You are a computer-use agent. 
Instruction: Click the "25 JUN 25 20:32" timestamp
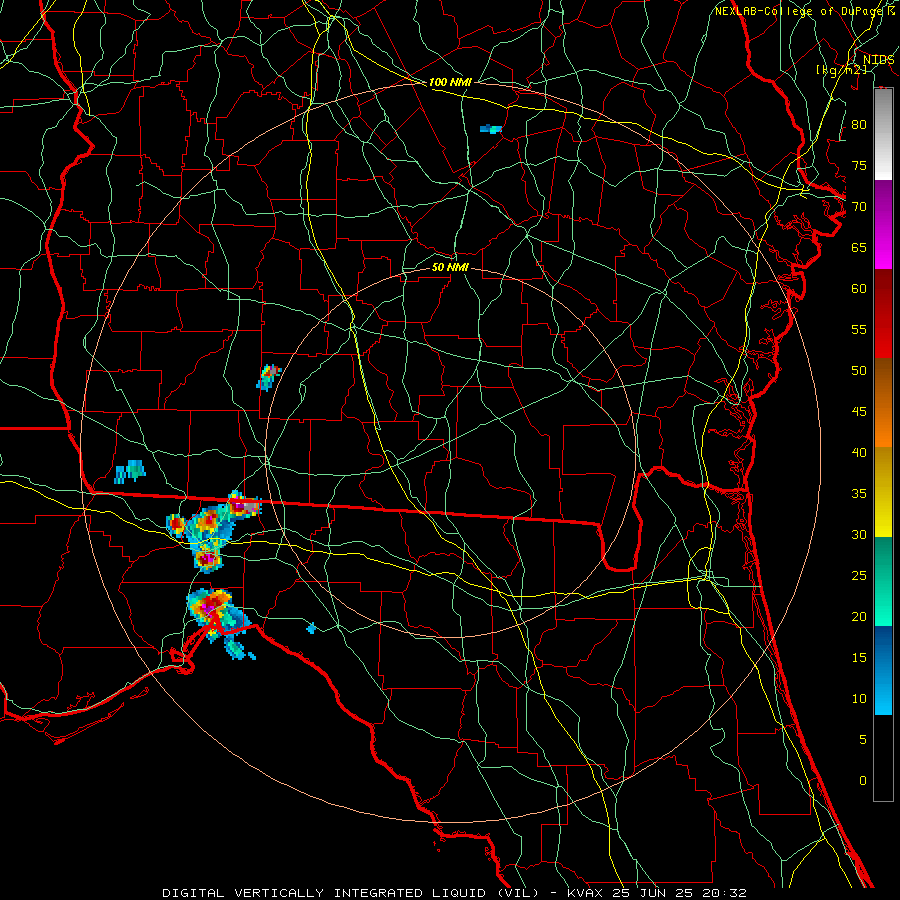[x=678, y=893]
